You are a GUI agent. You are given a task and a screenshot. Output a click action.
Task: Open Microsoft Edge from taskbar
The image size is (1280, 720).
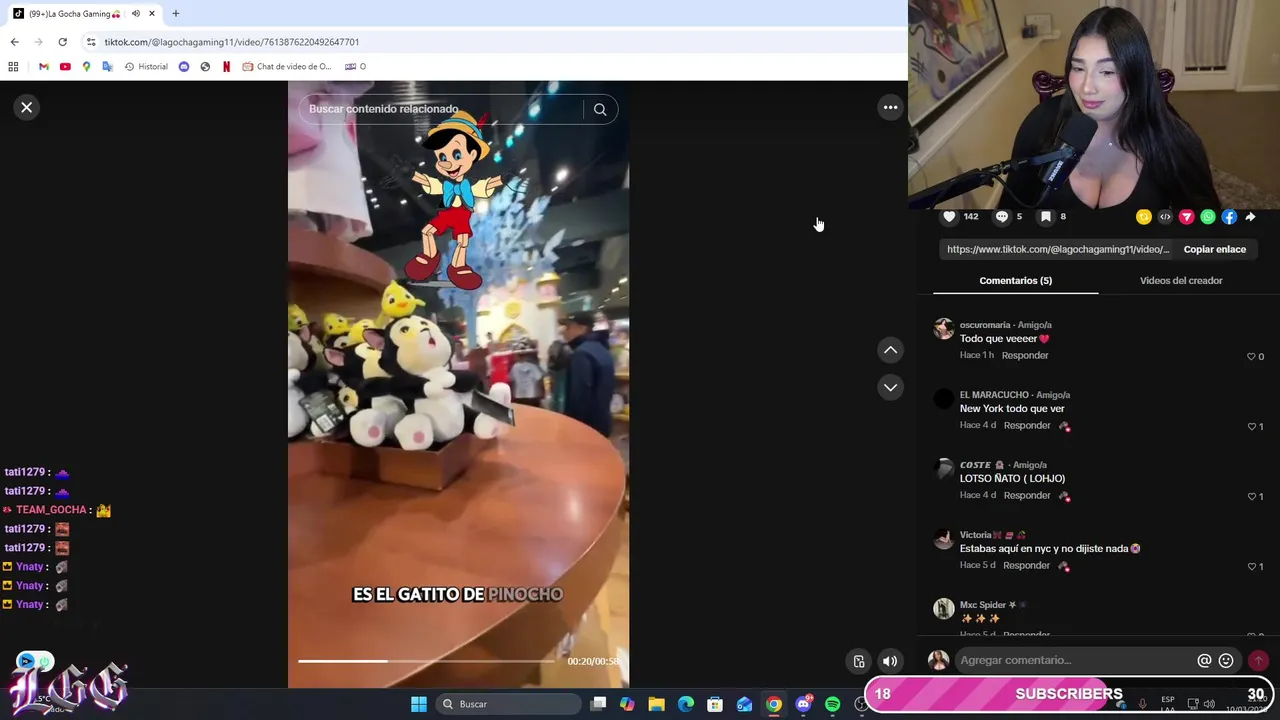click(686, 704)
